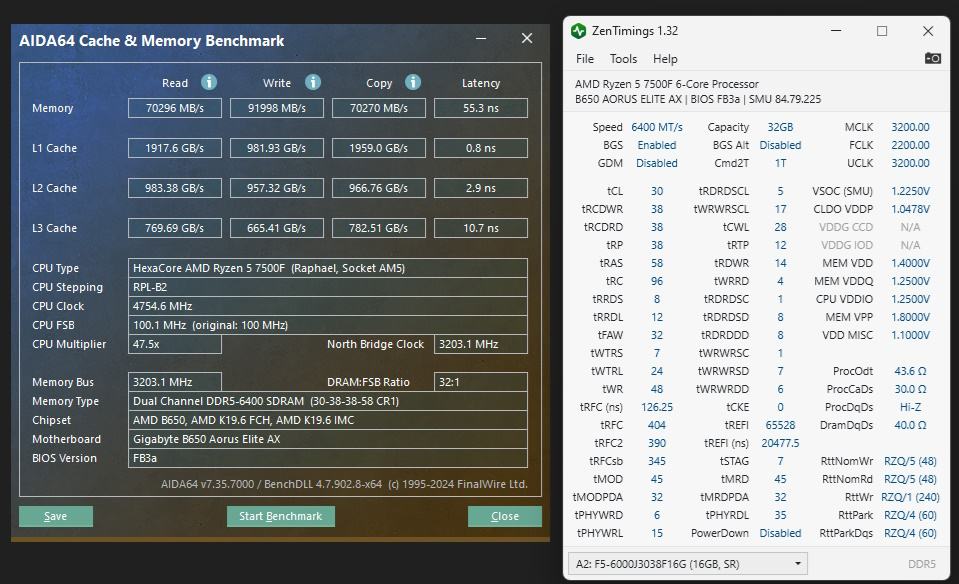
Task: Click the L3 Cache Read value 769.69 GB/s
Action: pyautogui.click(x=175, y=228)
